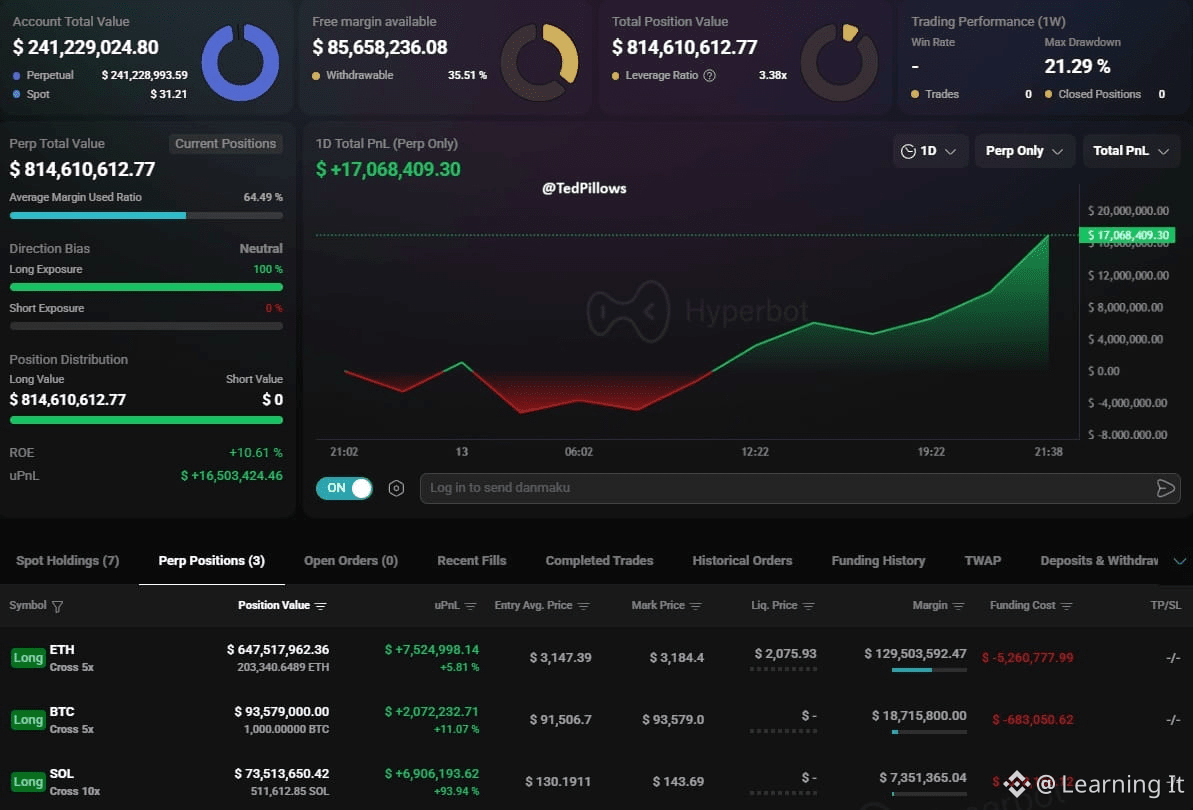Click the Current Positions button
The width and height of the screenshot is (1193, 810).
tap(225, 144)
